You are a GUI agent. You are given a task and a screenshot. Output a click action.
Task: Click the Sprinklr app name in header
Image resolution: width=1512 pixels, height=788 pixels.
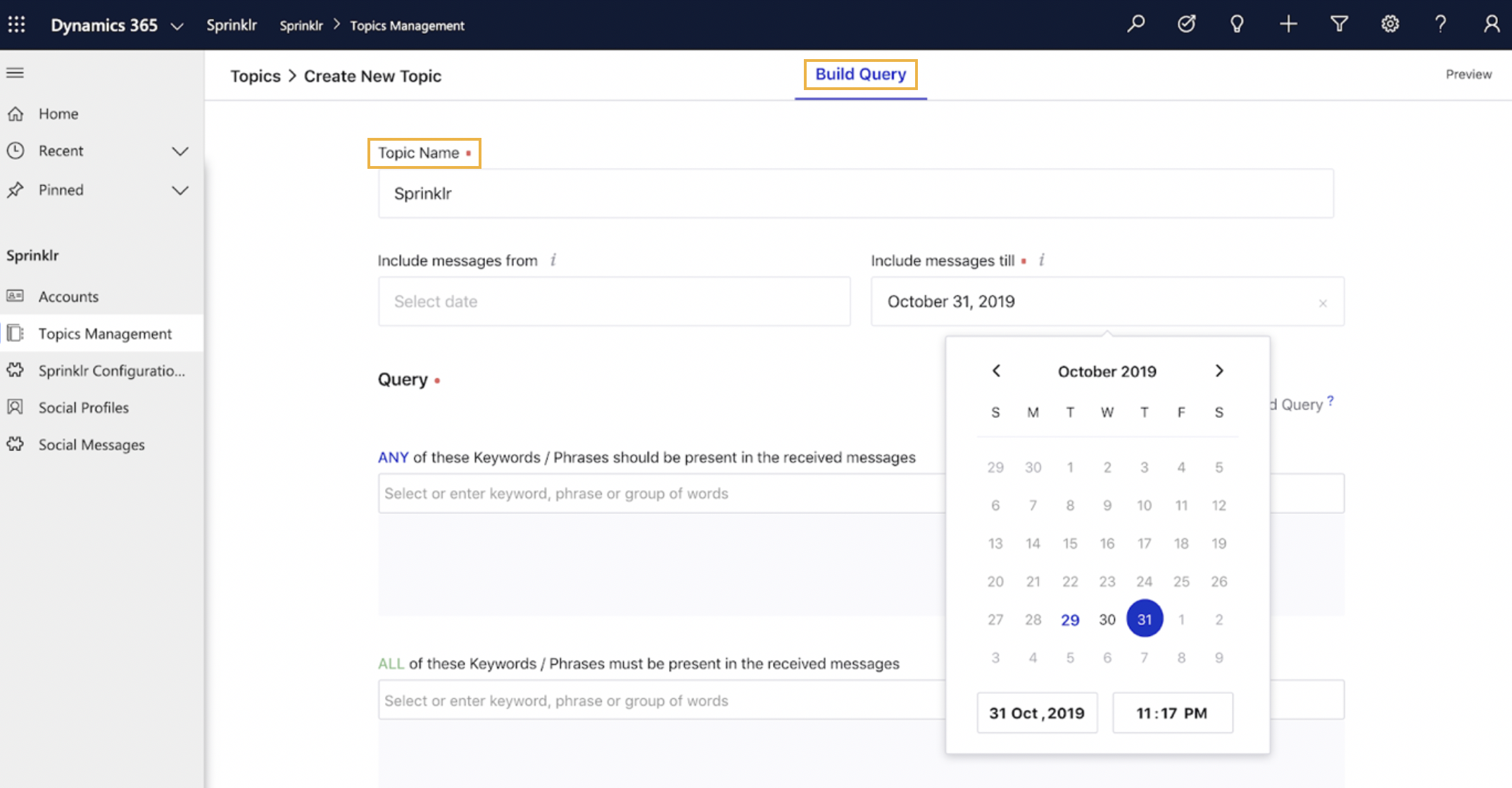[232, 25]
